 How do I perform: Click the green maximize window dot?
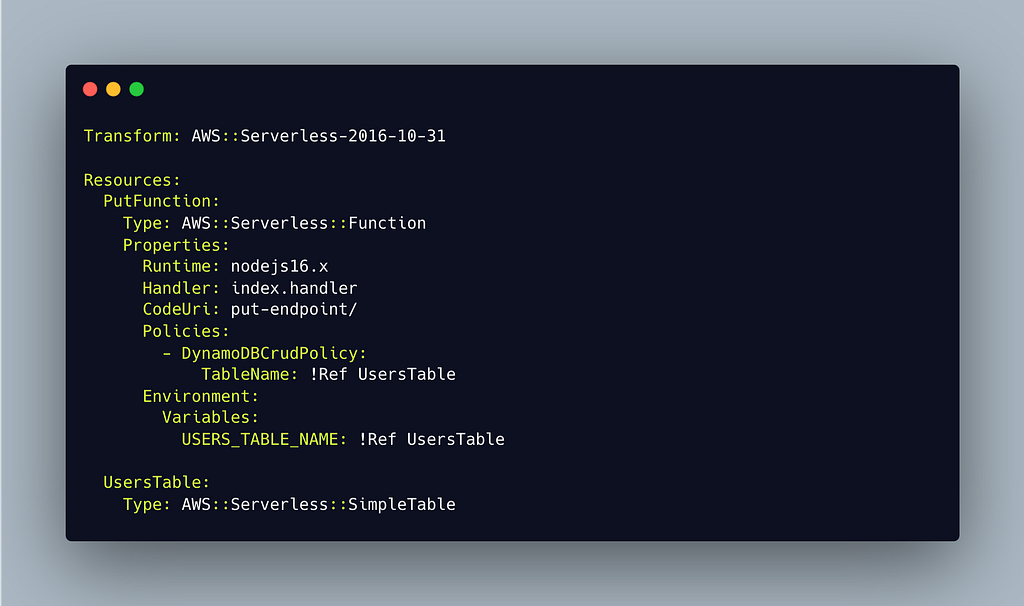136,89
